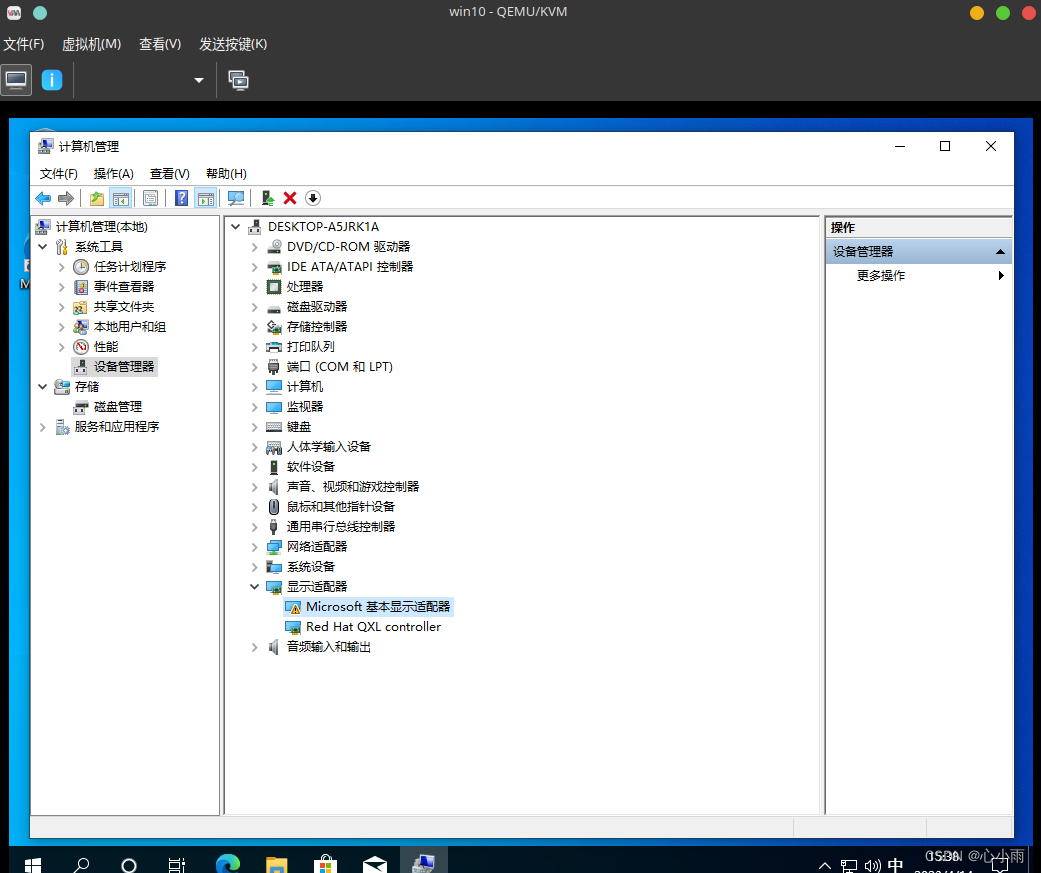
Task: Open 发送按键(K) menu in QEMU window
Action: coord(233,44)
